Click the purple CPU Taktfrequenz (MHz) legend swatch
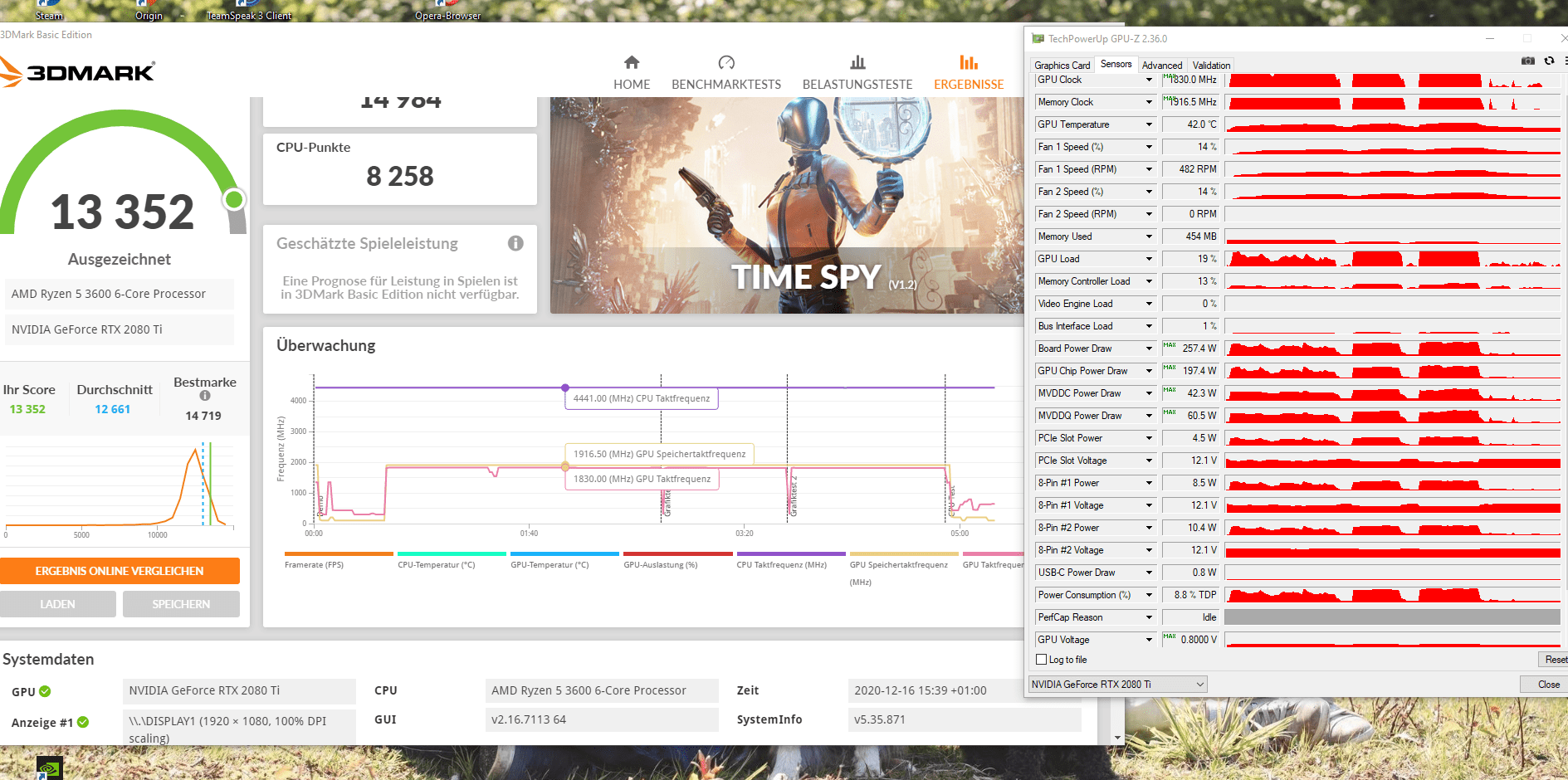The height and width of the screenshot is (780, 1568). point(791,553)
